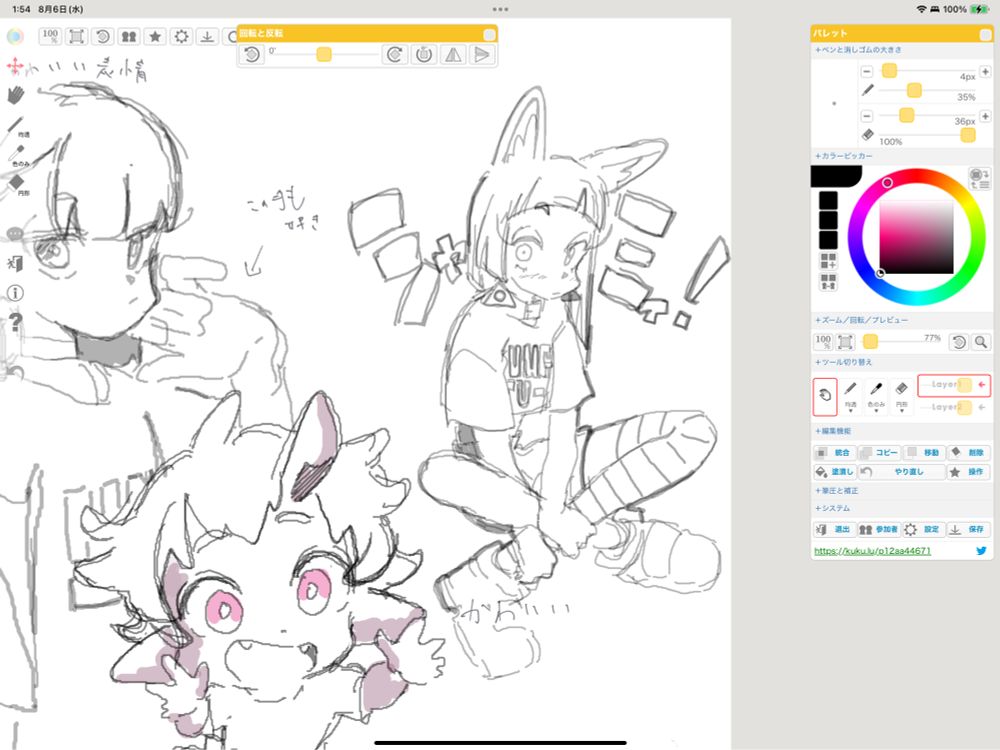The image size is (1000, 750).
Task: Collapse ズーム／回転／プレビュー section
Action: [x=861, y=320]
